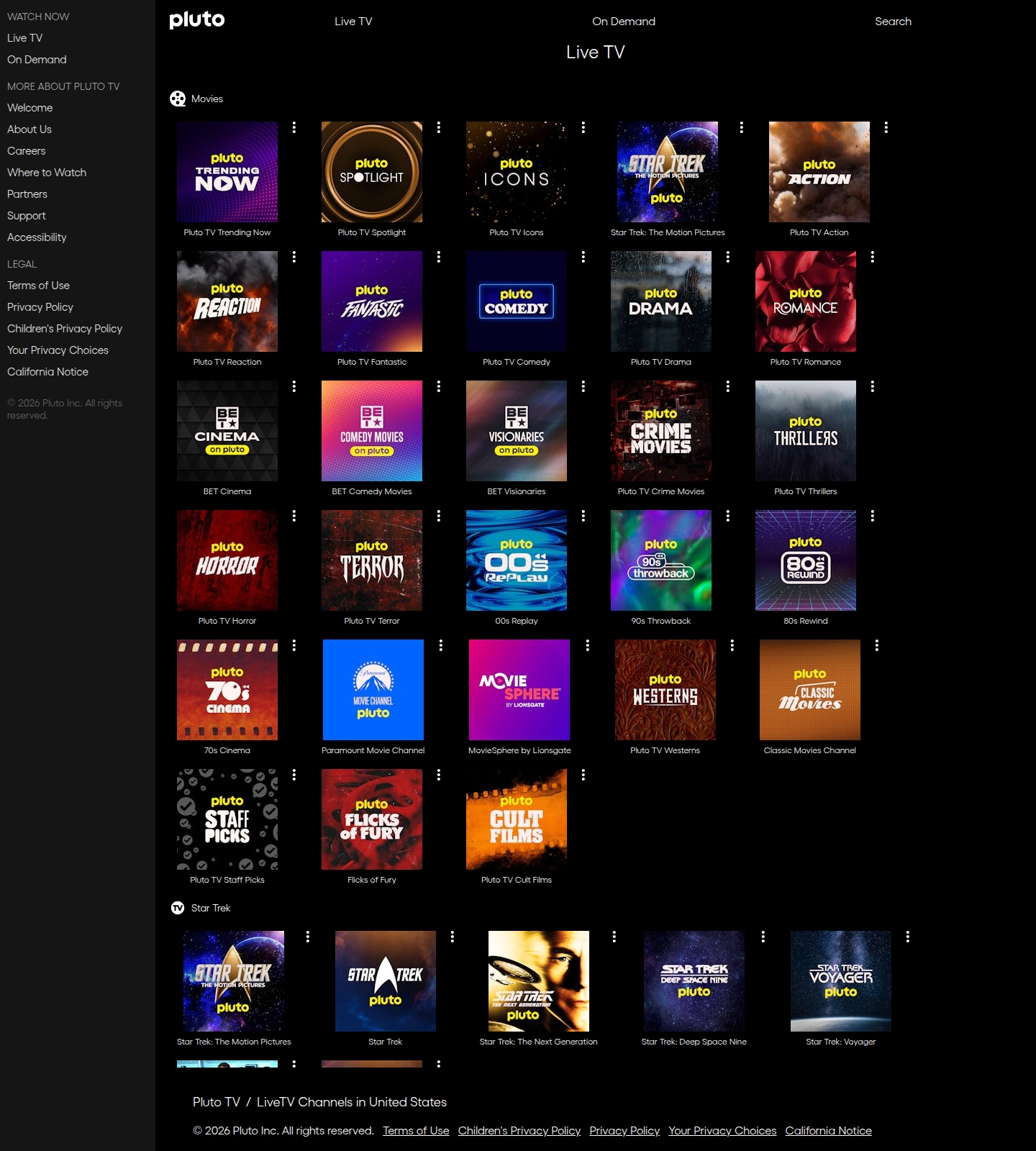Open Children's Privacy Policy in sidebar
Image resolution: width=1036 pixels, height=1151 pixels.
coord(65,329)
